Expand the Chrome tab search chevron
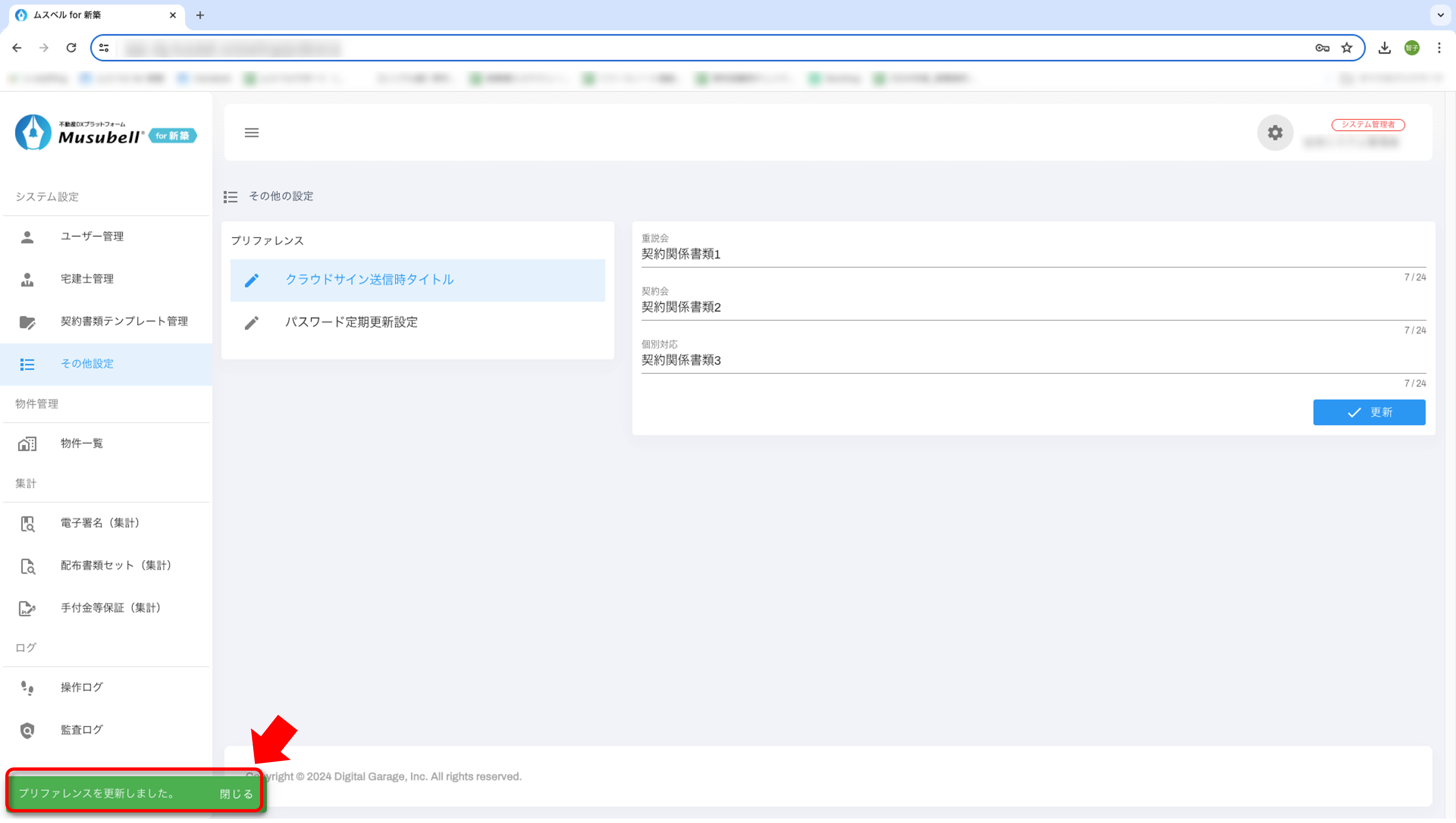Viewport: 1456px width, 823px height. click(1440, 15)
